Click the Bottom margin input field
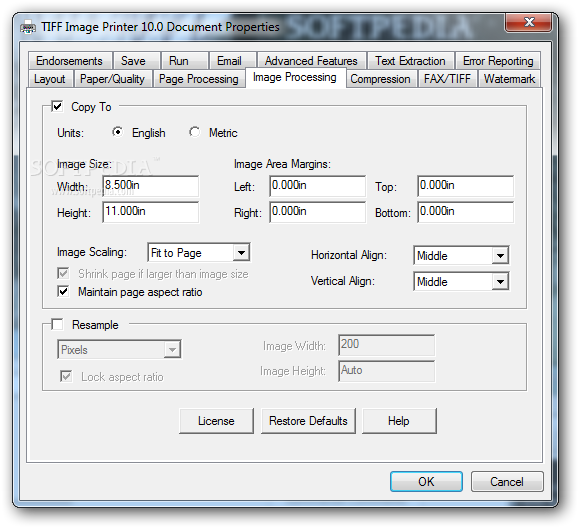Viewport: 579px width, 528px height. (466, 212)
